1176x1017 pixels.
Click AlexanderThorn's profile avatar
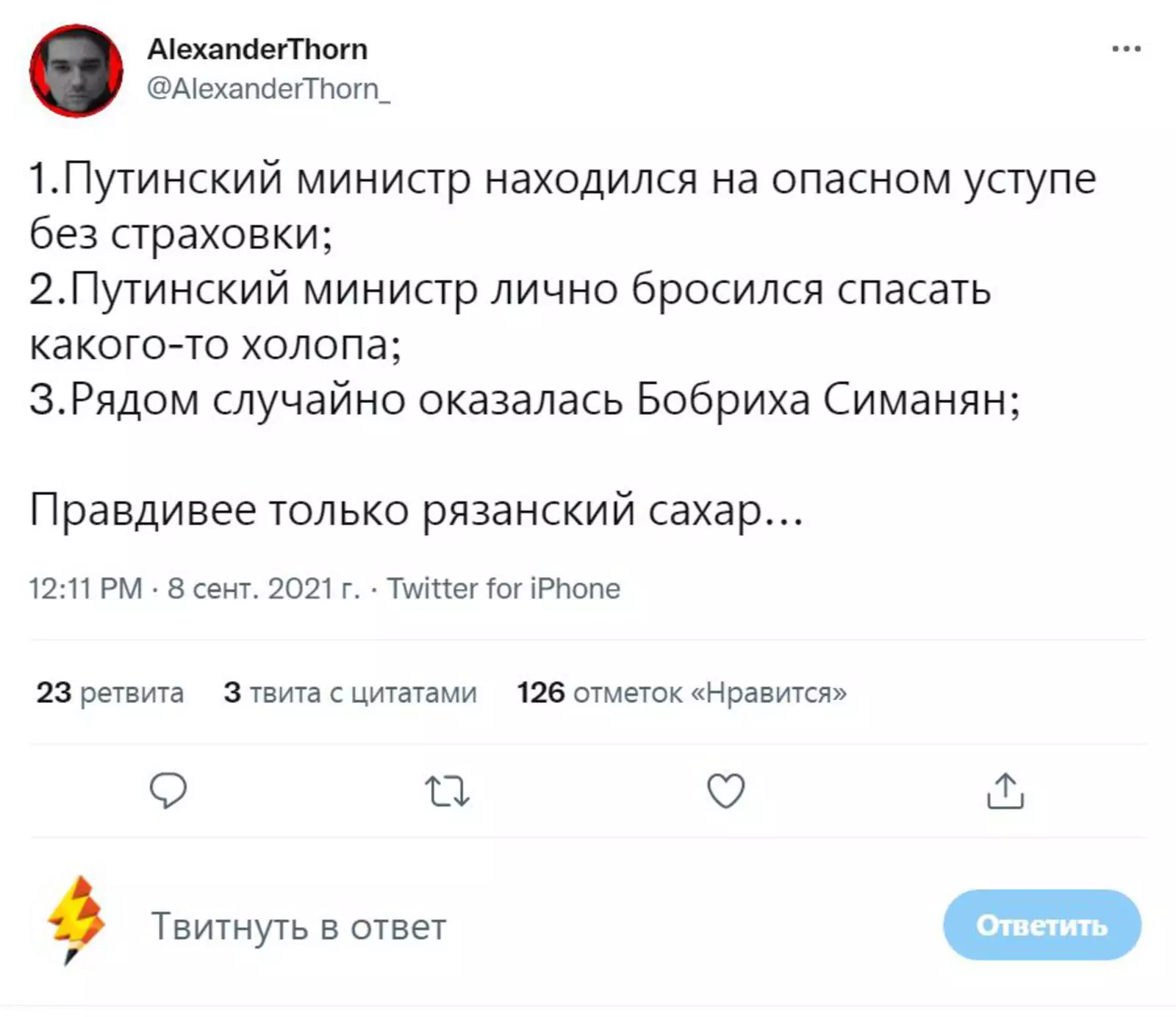[76, 71]
